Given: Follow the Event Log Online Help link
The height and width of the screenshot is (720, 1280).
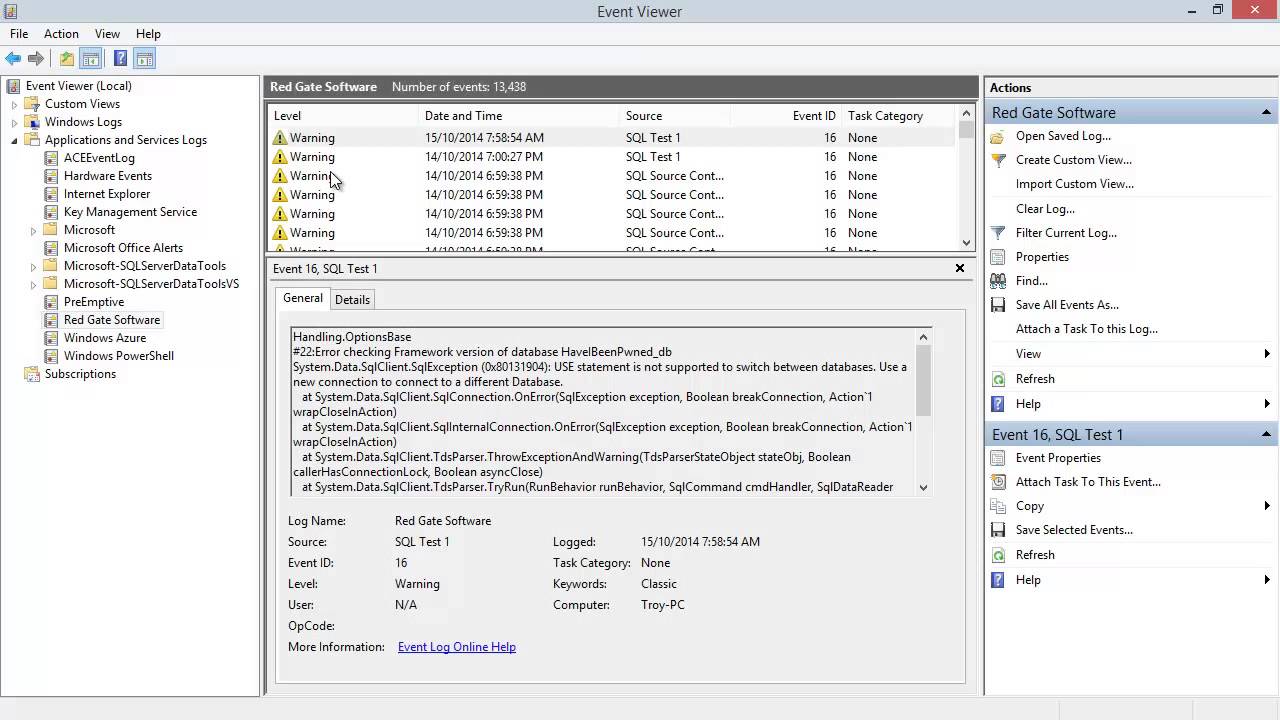Looking at the screenshot, I should pos(457,647).
